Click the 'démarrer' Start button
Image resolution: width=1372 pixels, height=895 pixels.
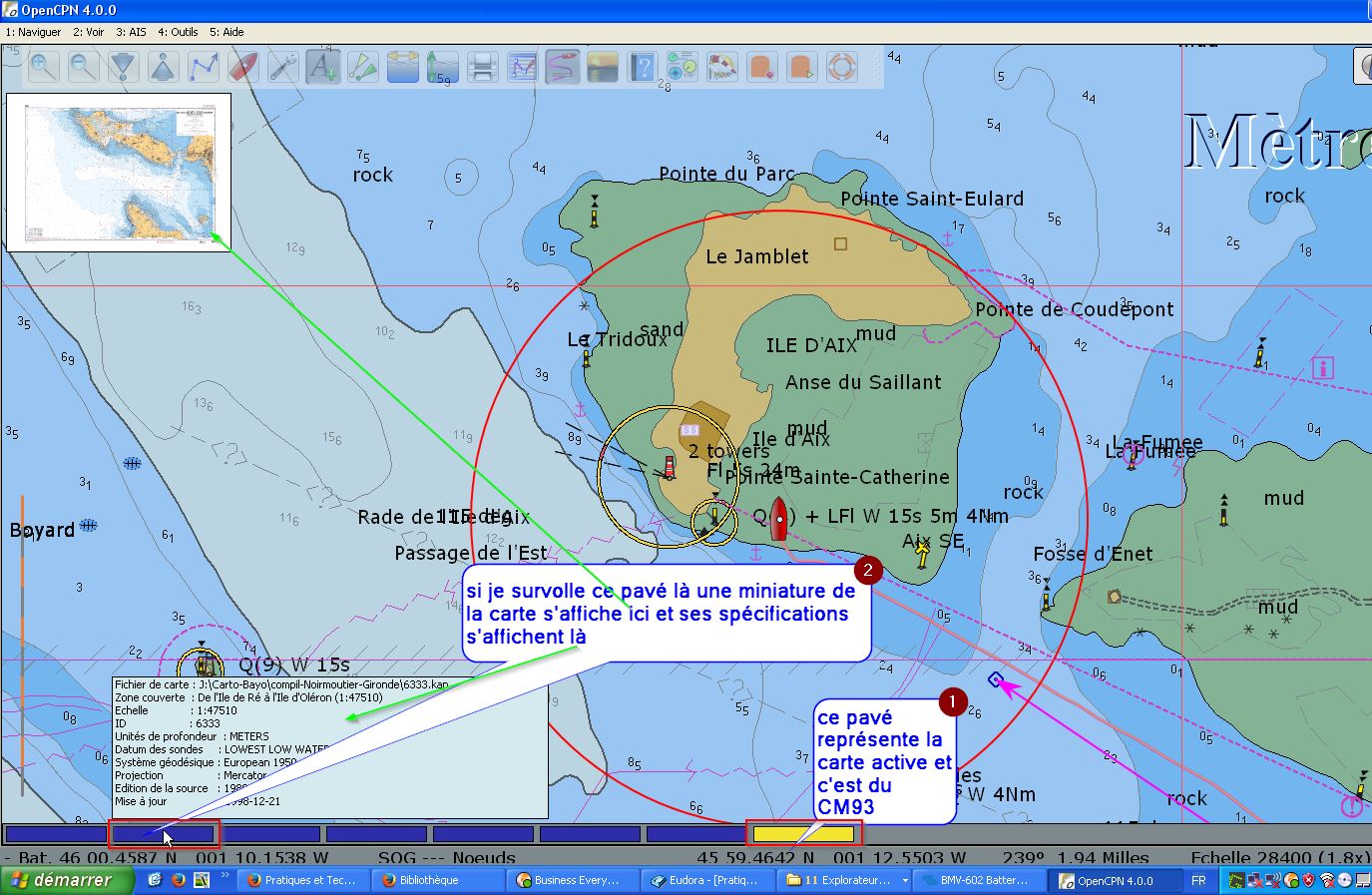[x=67, y=880]
